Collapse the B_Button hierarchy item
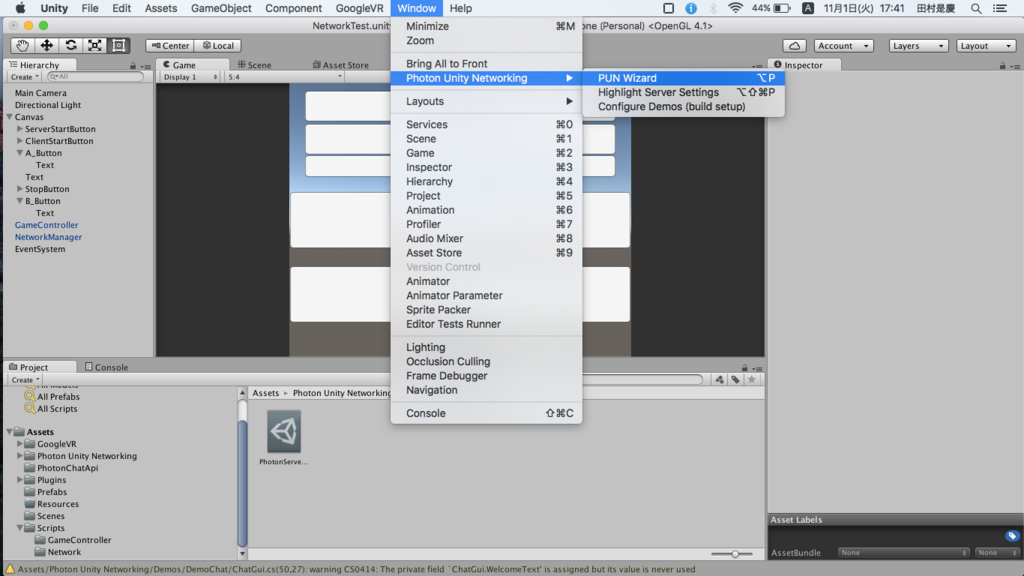1024x576 pixels. (20, 200)
